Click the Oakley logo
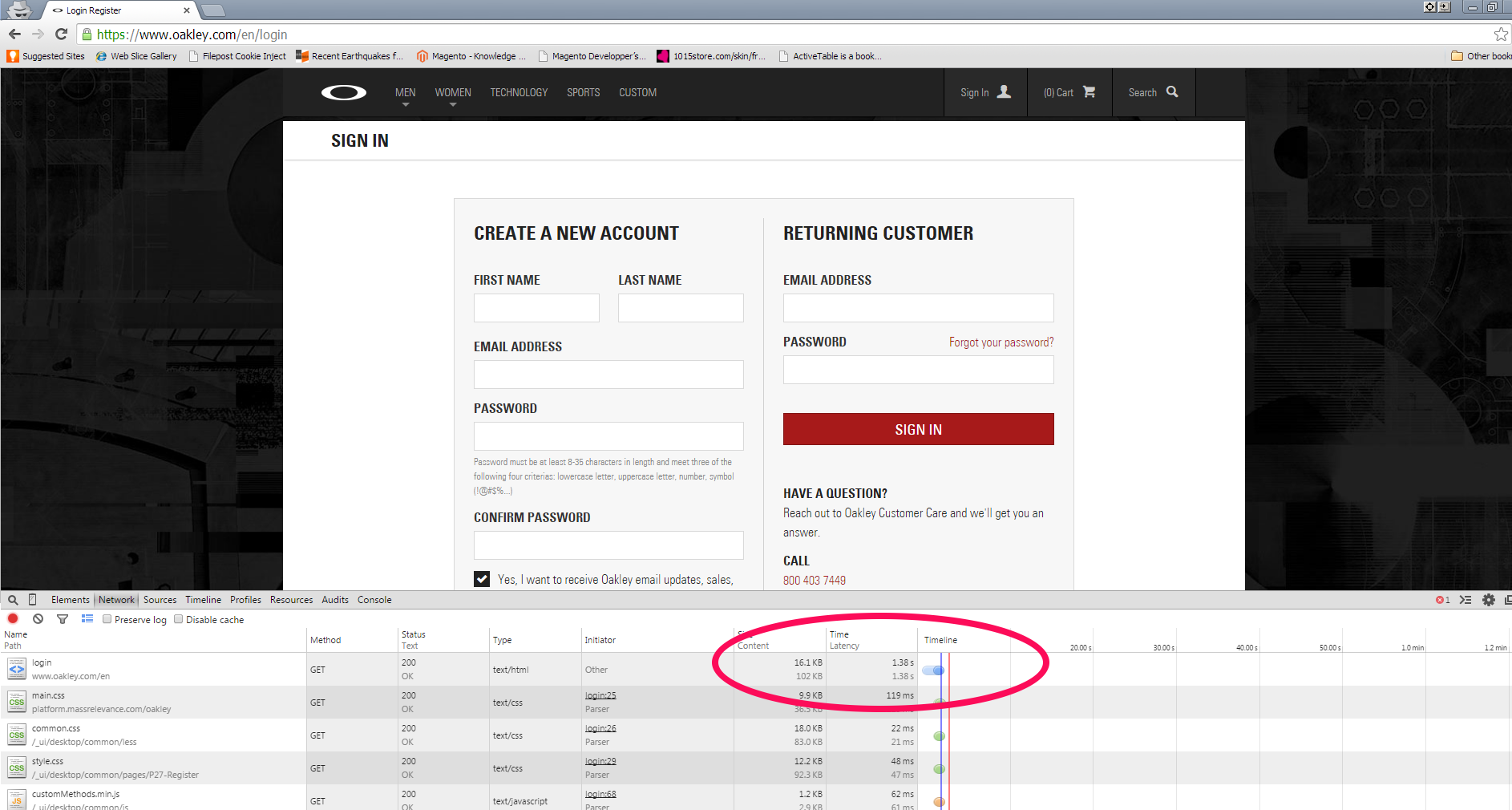This screenshot has height=810, width=1512. point(344,93)
